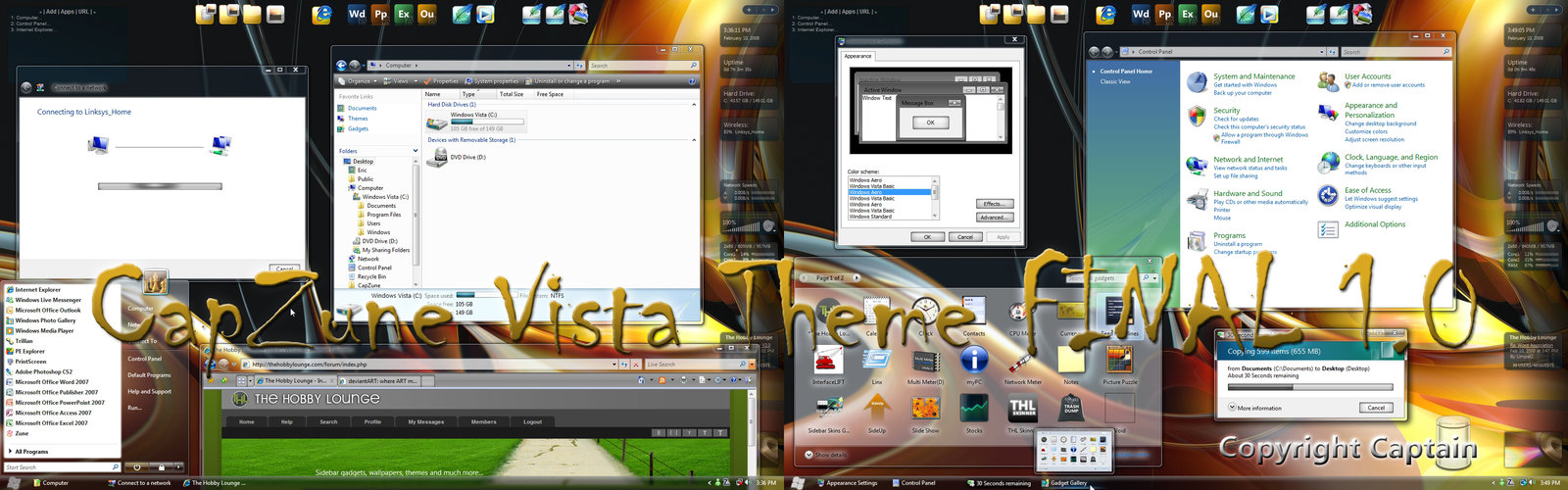
Task: Open the Stocks gadget in Gadget Gallery
Action: pos(973,409)
